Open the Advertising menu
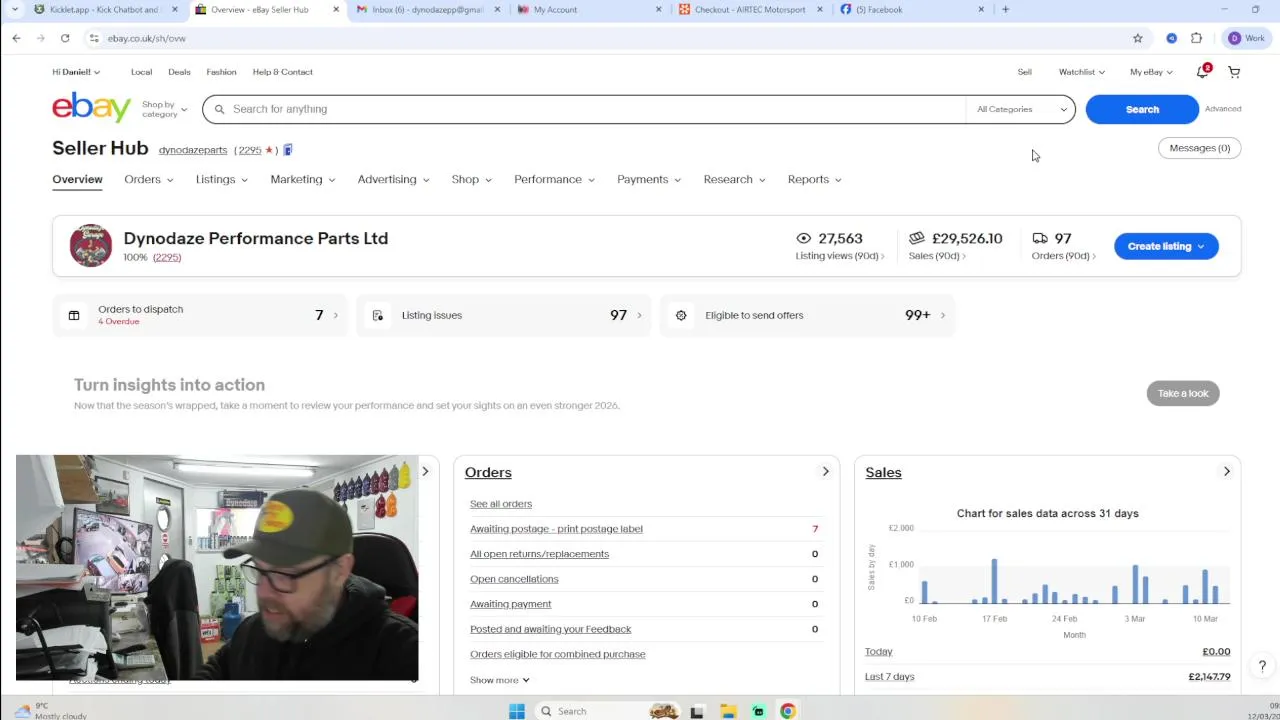This screenshot has width=1280, height=720. click(x=394, y=179)
